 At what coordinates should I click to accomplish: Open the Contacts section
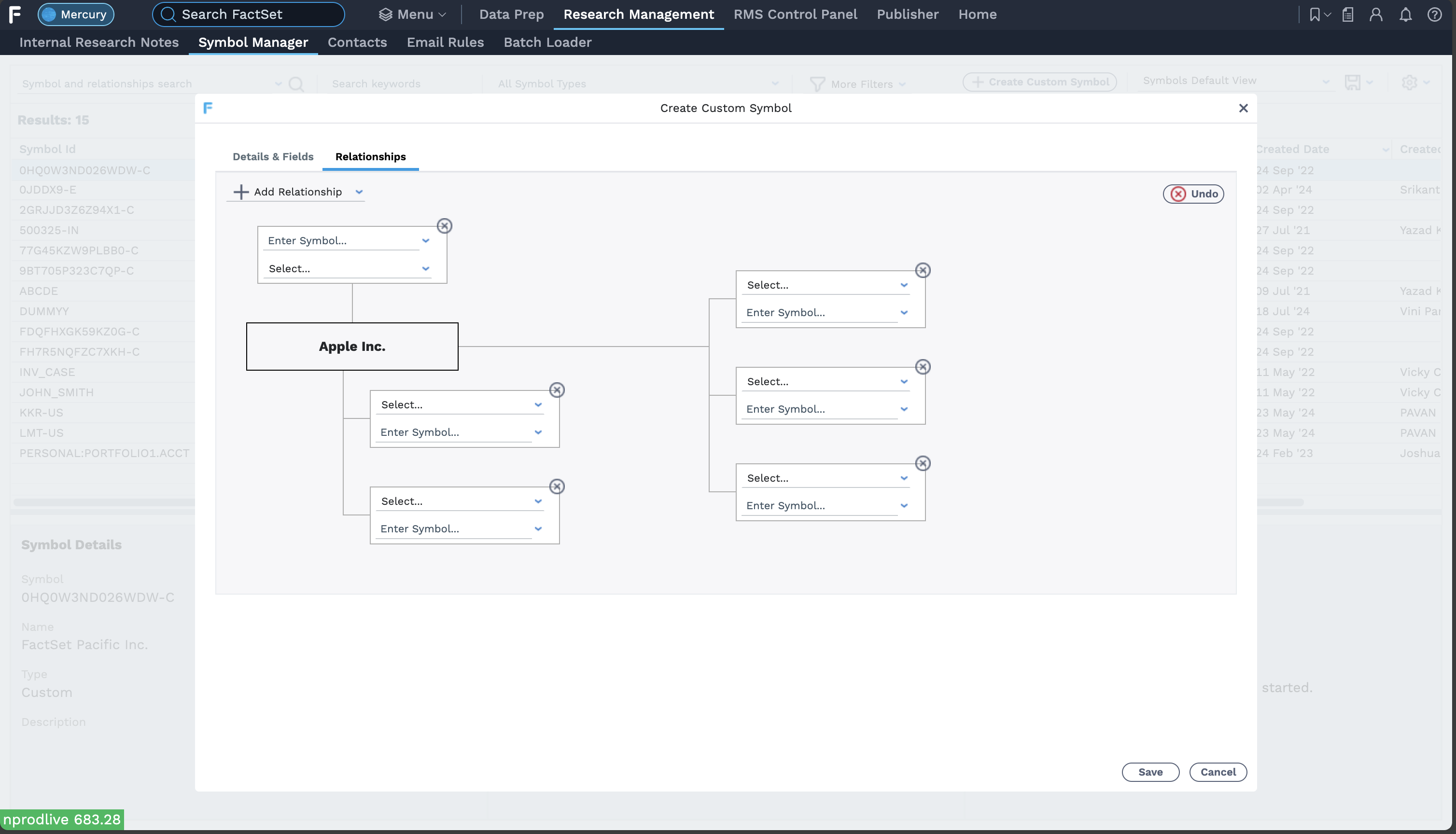tap(357, 42)
